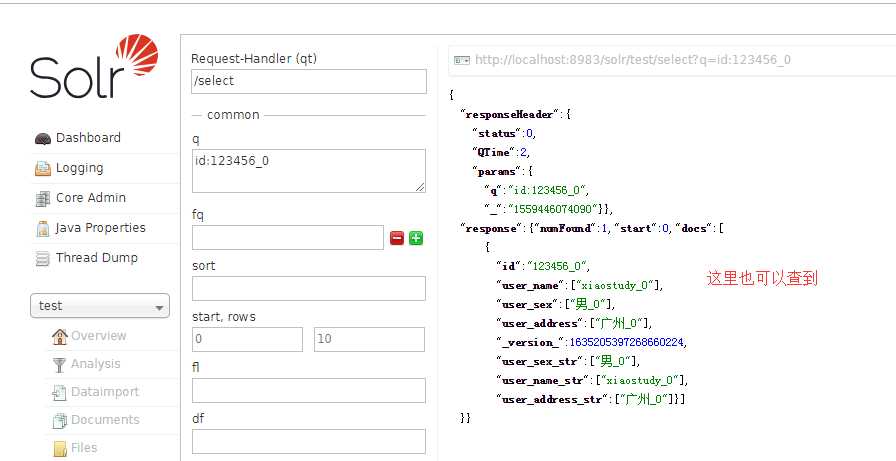This screenshot has height=461, width=896.
Task: Click the "user_name_str" line
Action: click(592, 380)
